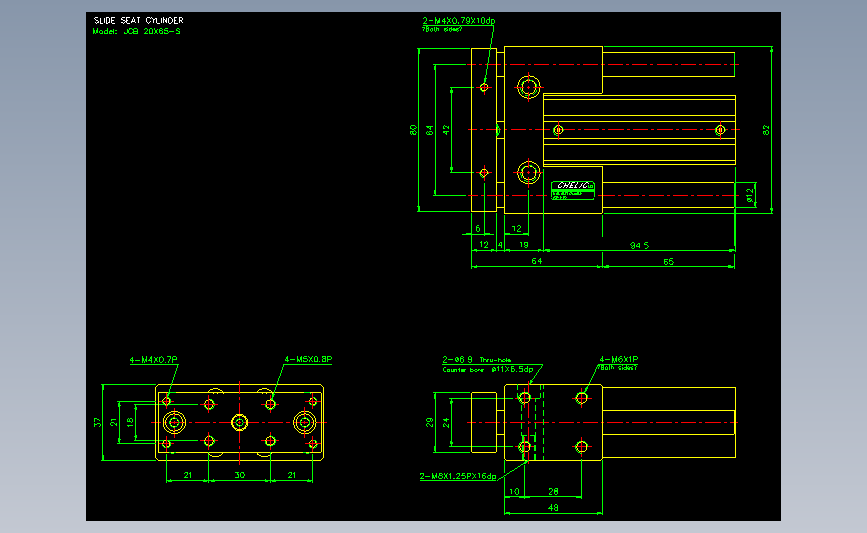The height and width of the screenshot is (533, 867).
Task: Click the "2-M4X0.79X10dp" thread callout
Action: click(x=459, y=21)
